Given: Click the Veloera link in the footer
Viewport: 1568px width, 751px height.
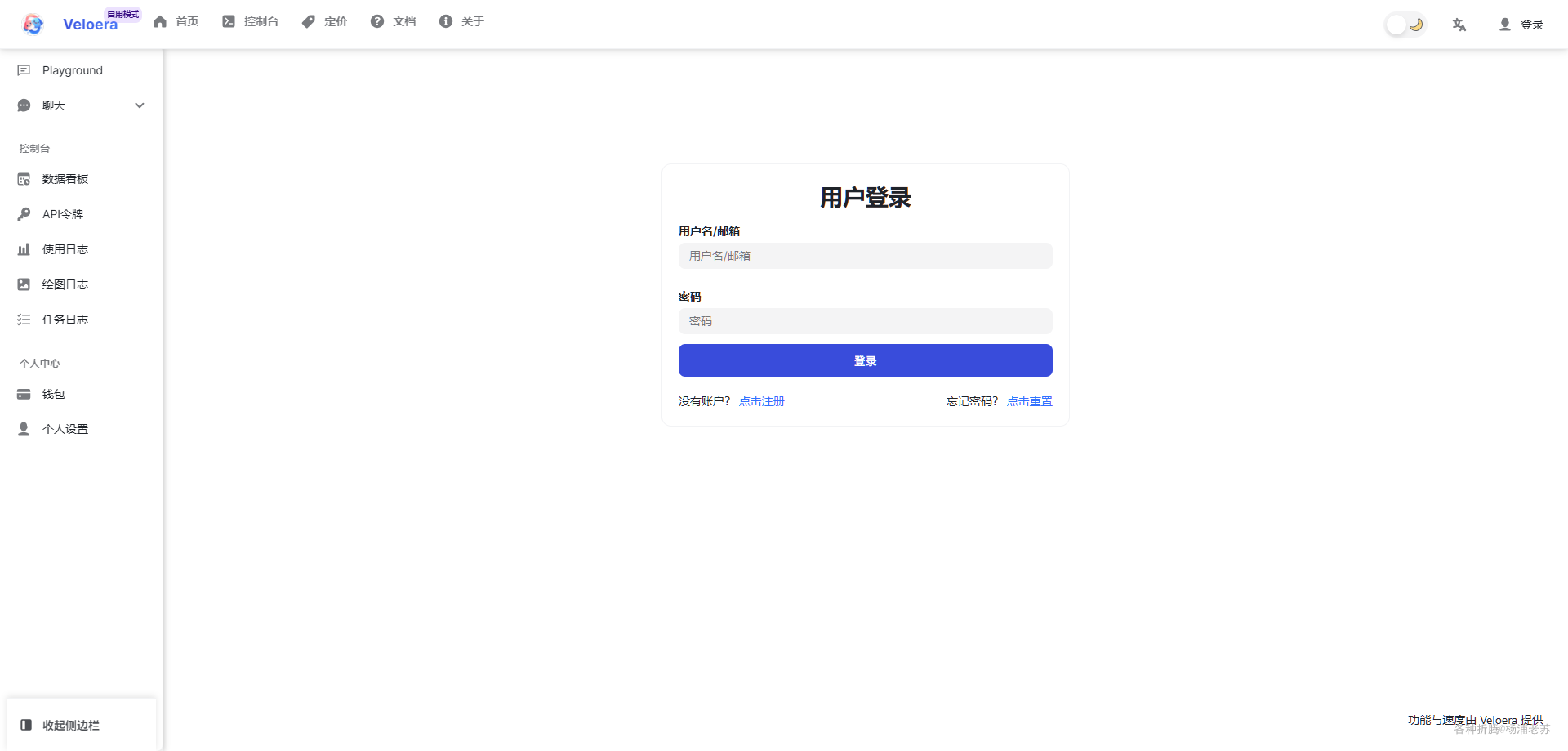Looking at the screenshot, I should tap(1498, 720).
